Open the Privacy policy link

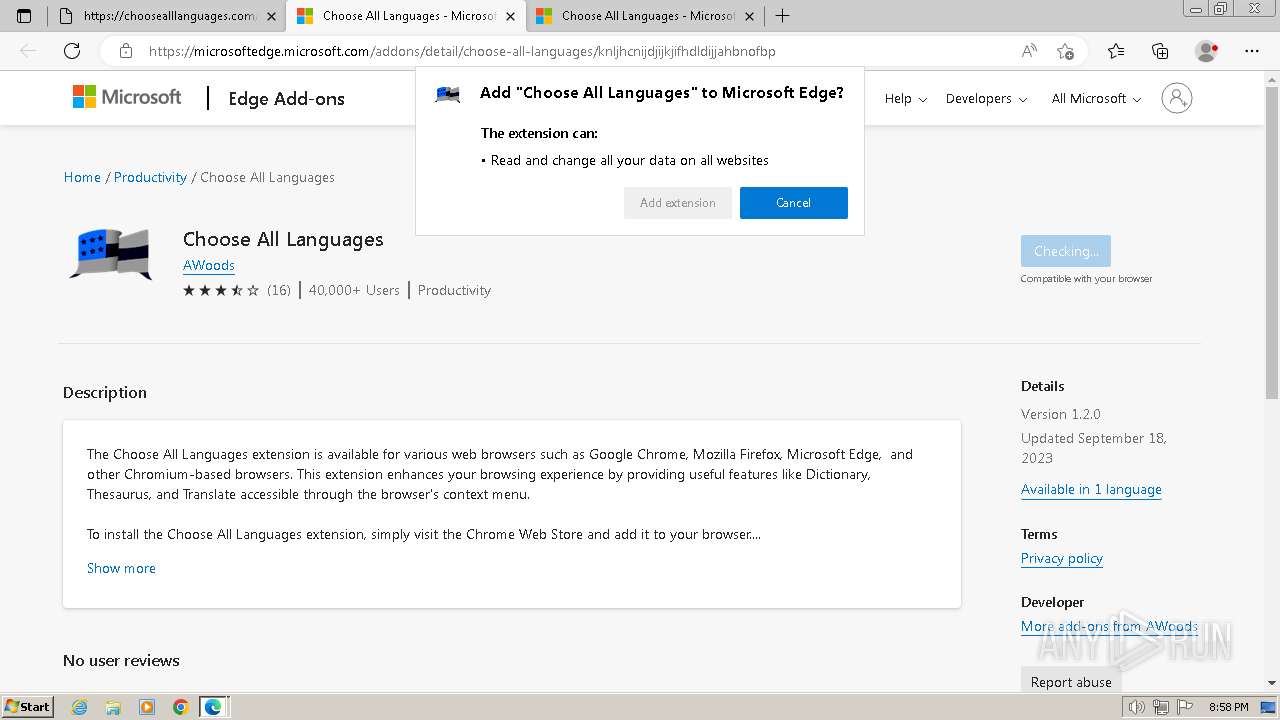(1062, 558)
